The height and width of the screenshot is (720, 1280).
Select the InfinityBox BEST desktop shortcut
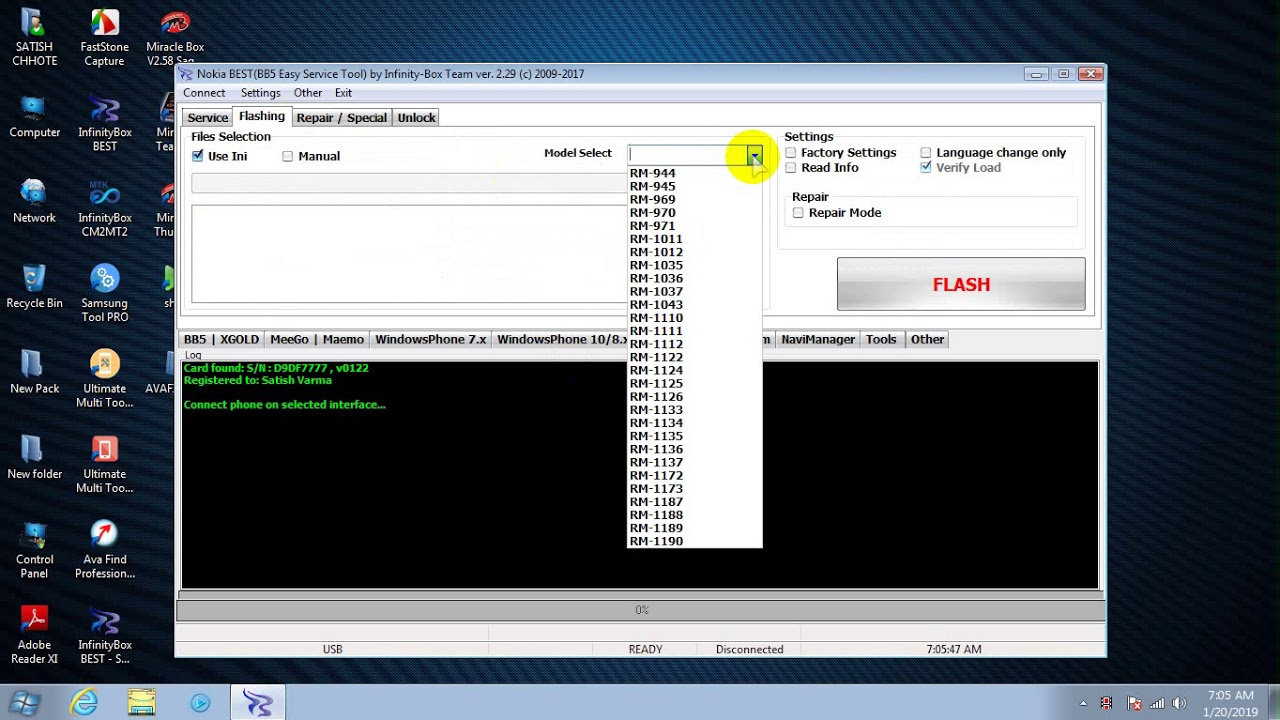[104, 124]
